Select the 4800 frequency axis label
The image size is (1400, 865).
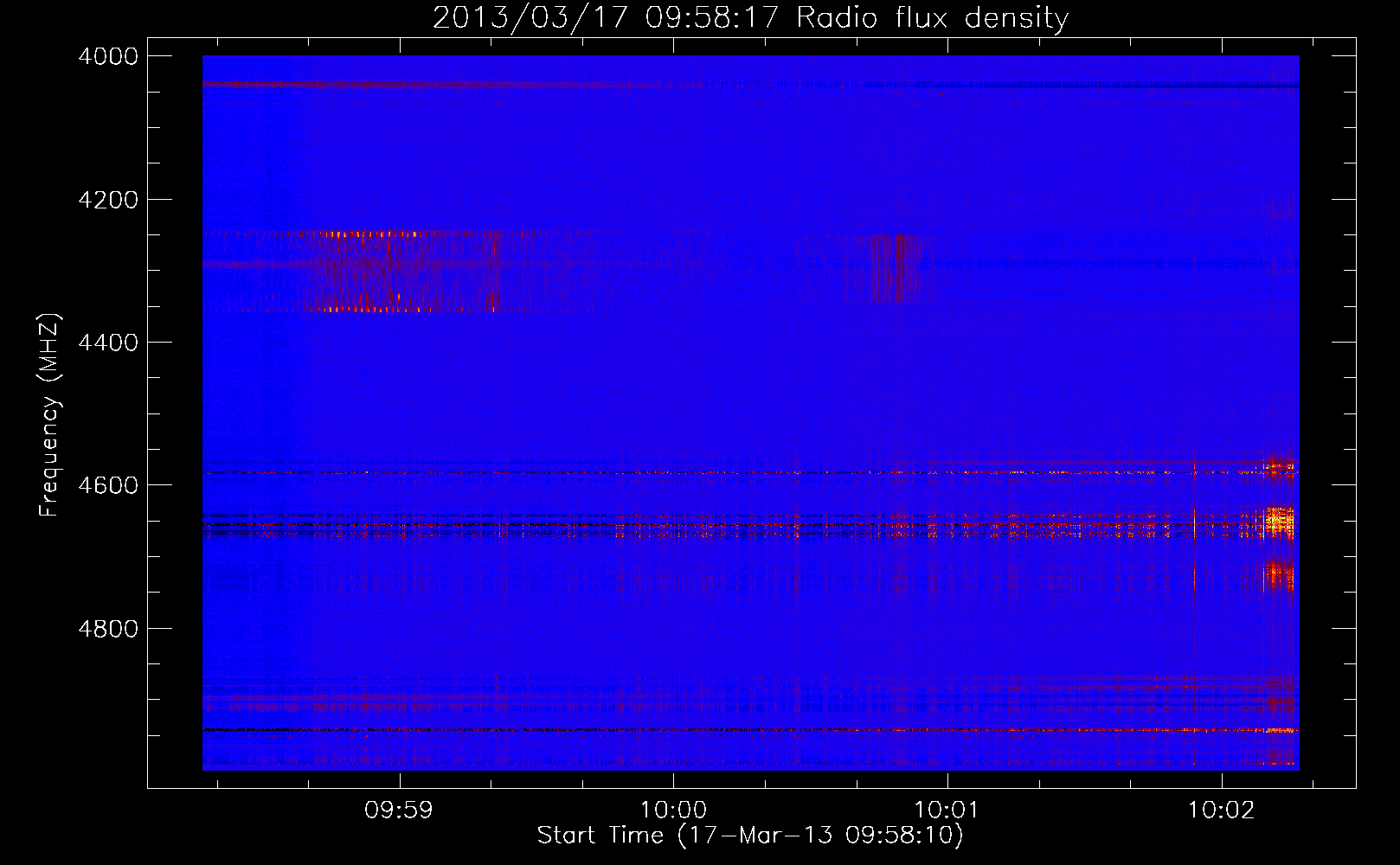108,629
